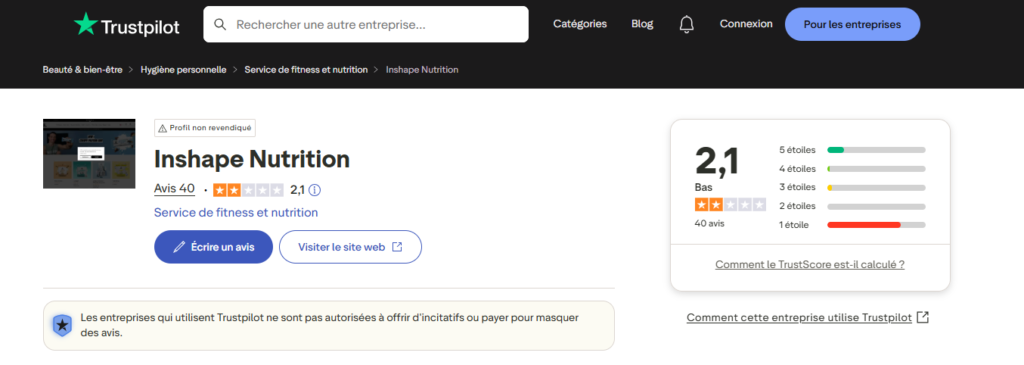The width and height of the screenshot is (1024, 365).
Task: Open the Connexion link
Action: point(746,24)
